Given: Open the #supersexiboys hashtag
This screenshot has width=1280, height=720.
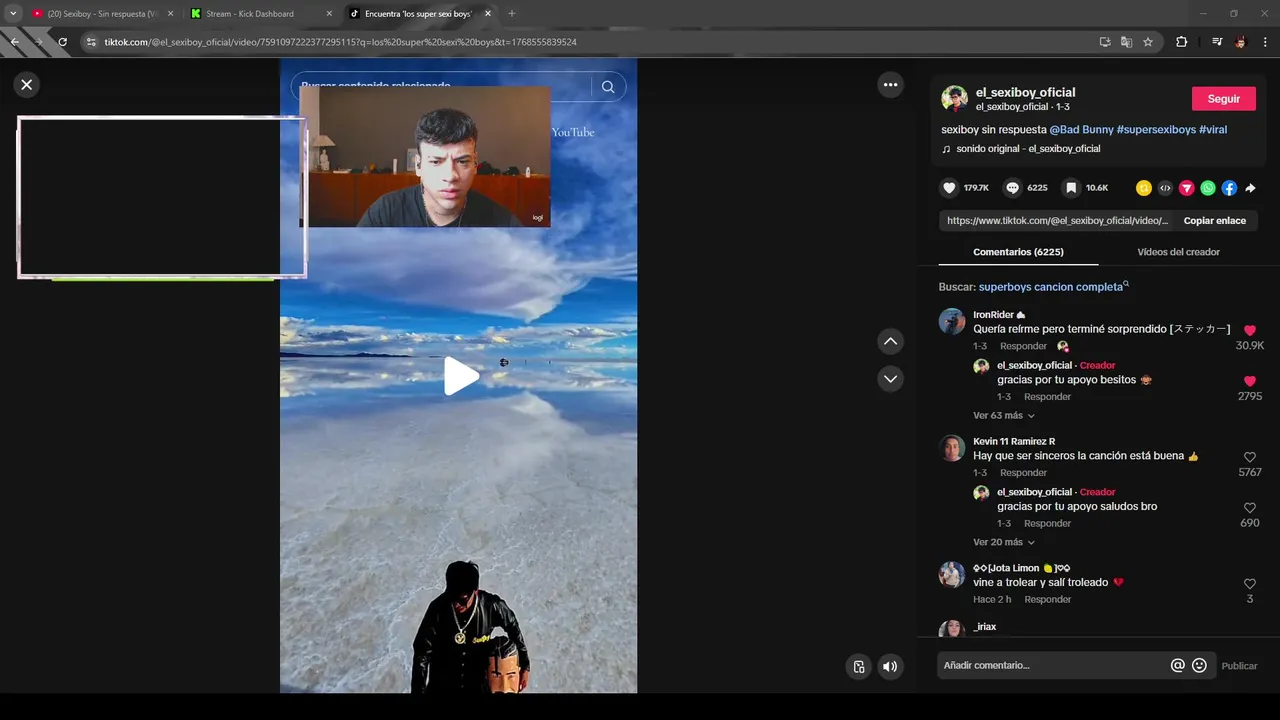Looking at the screenshot, I should (1156, 130).
